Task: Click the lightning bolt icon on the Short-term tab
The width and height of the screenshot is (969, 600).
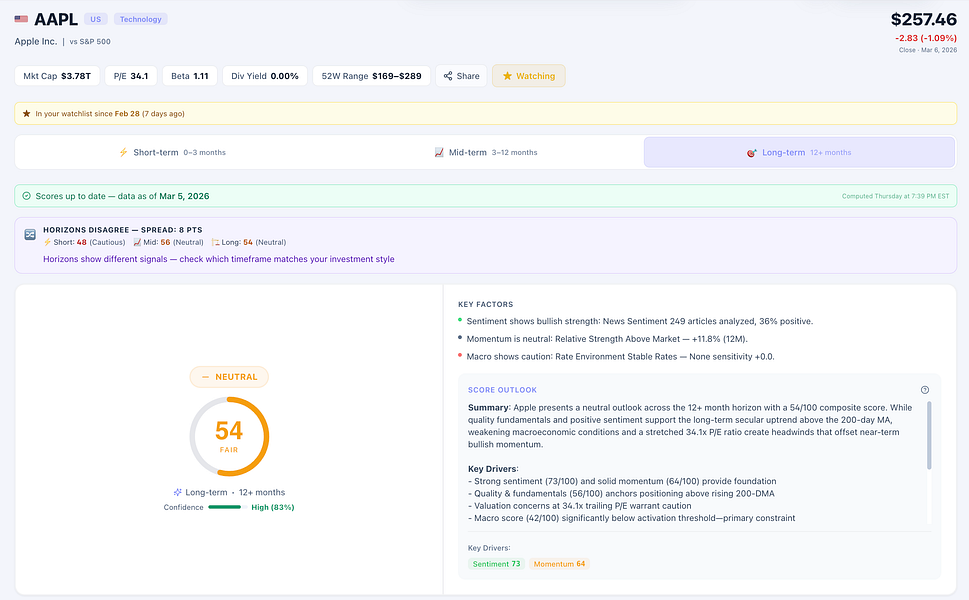Action: [124, 152]
